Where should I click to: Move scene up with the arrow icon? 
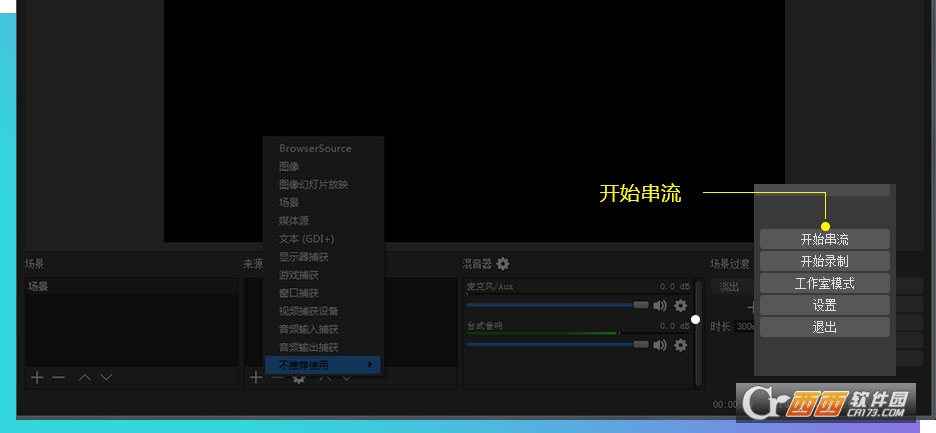pos(85,377)
